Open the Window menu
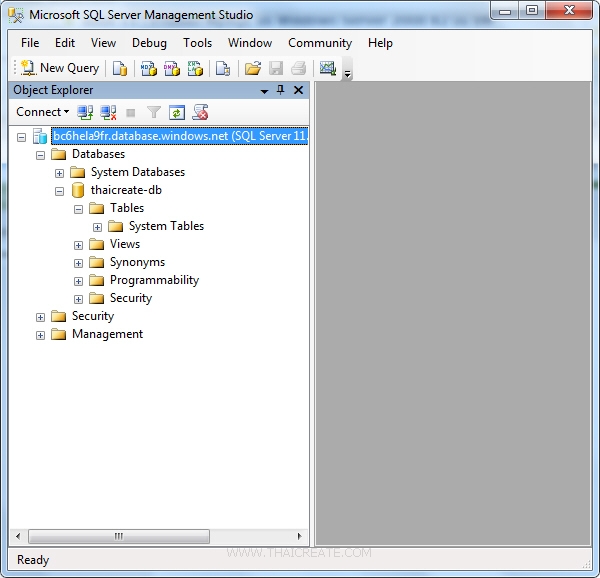 (250, 43)
